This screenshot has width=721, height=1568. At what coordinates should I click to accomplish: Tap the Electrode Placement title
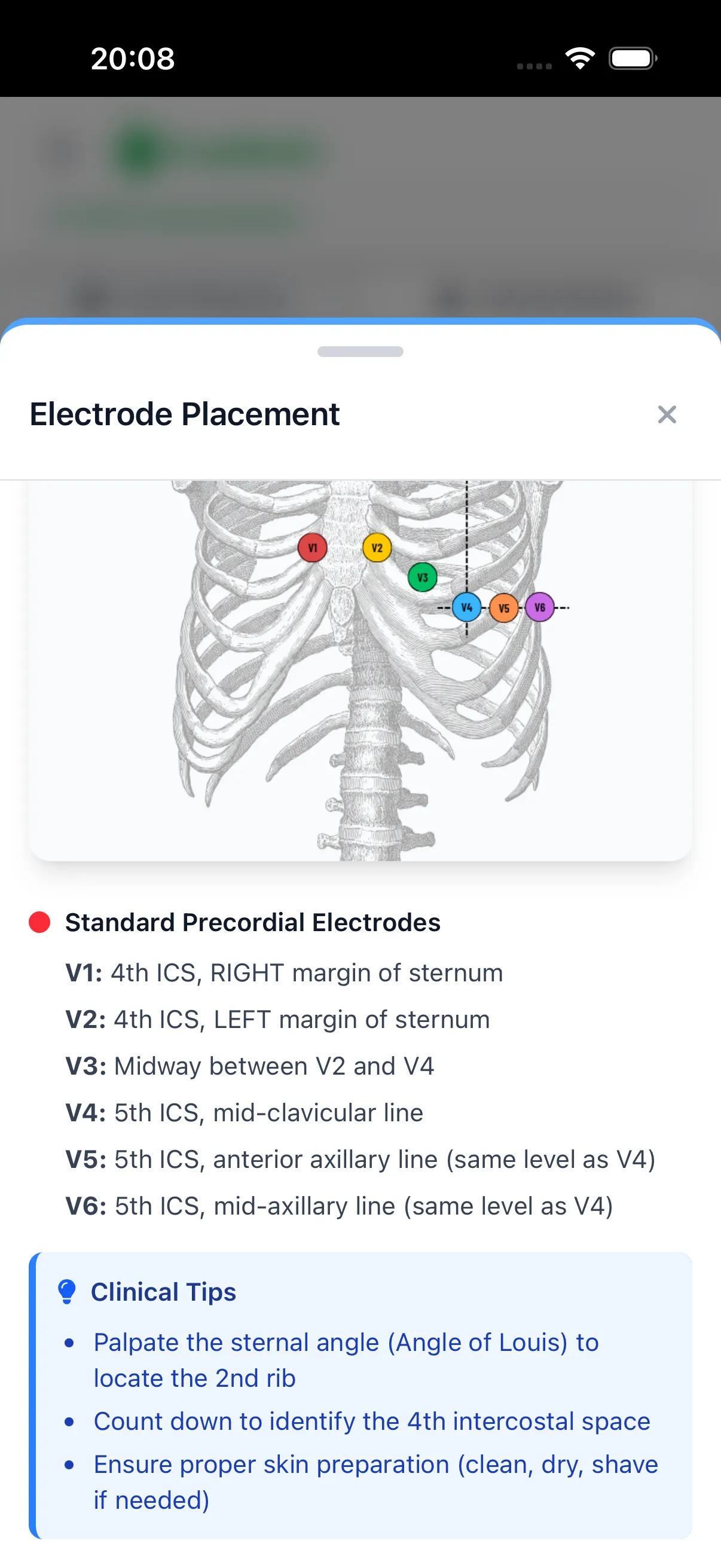(x=184, y=414)
